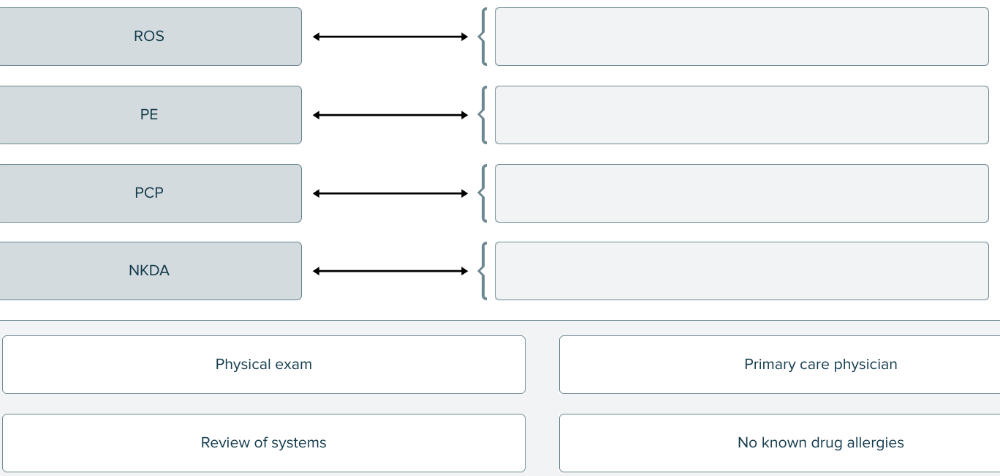Pick the Physical exam answer option

[x=264, y=365]
